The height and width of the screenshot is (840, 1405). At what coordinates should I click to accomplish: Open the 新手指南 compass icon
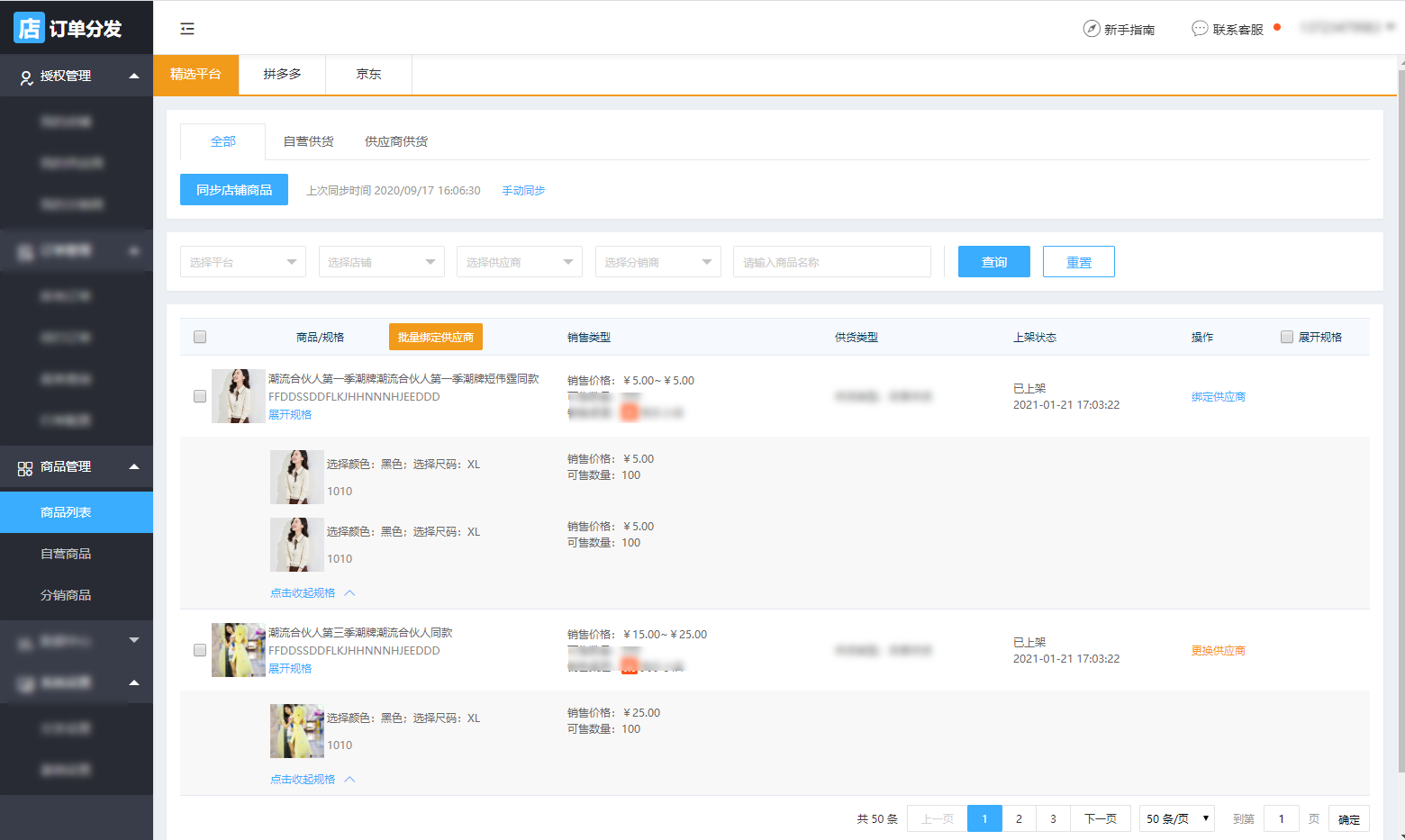click(1091, 29)
